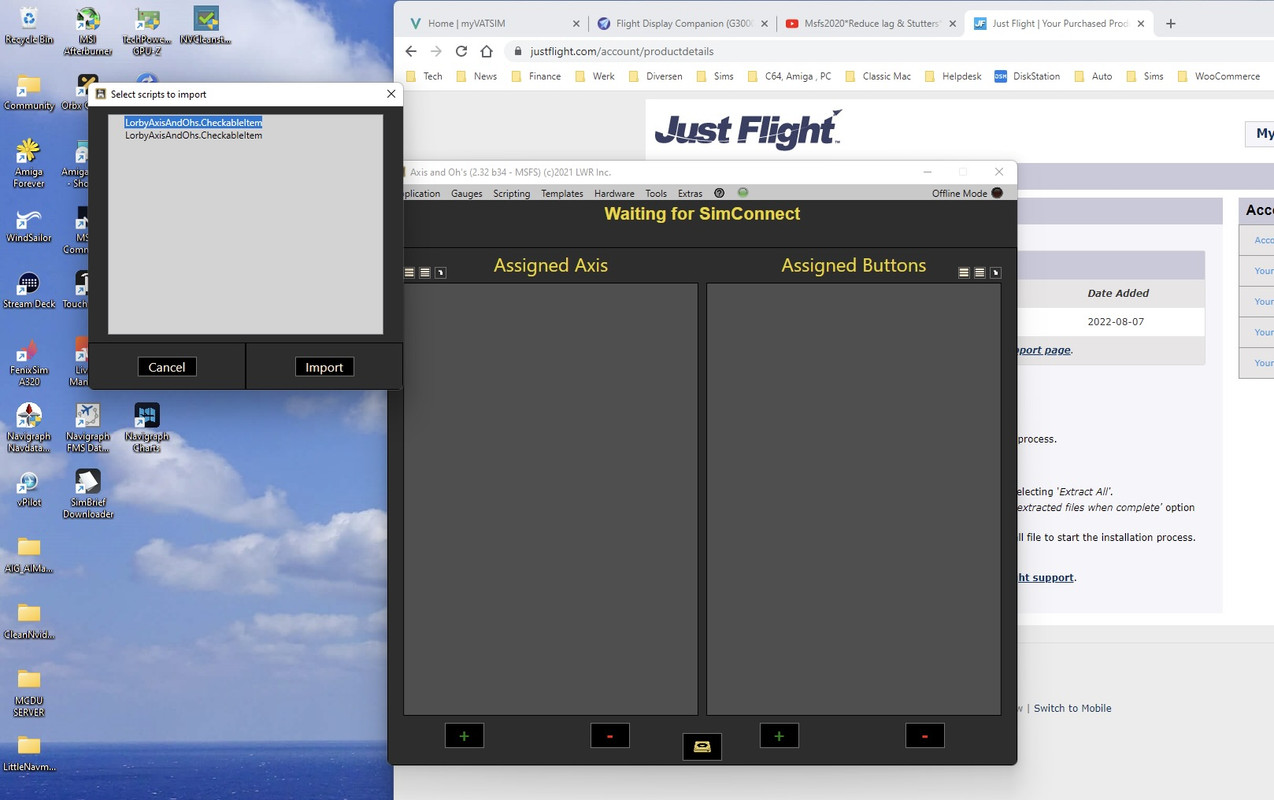The height and width of the screenshot is (800, 1274).
Task: Launch Amiga Forever from the desktop
Action: pyautogui.click(x=29, y=163)
